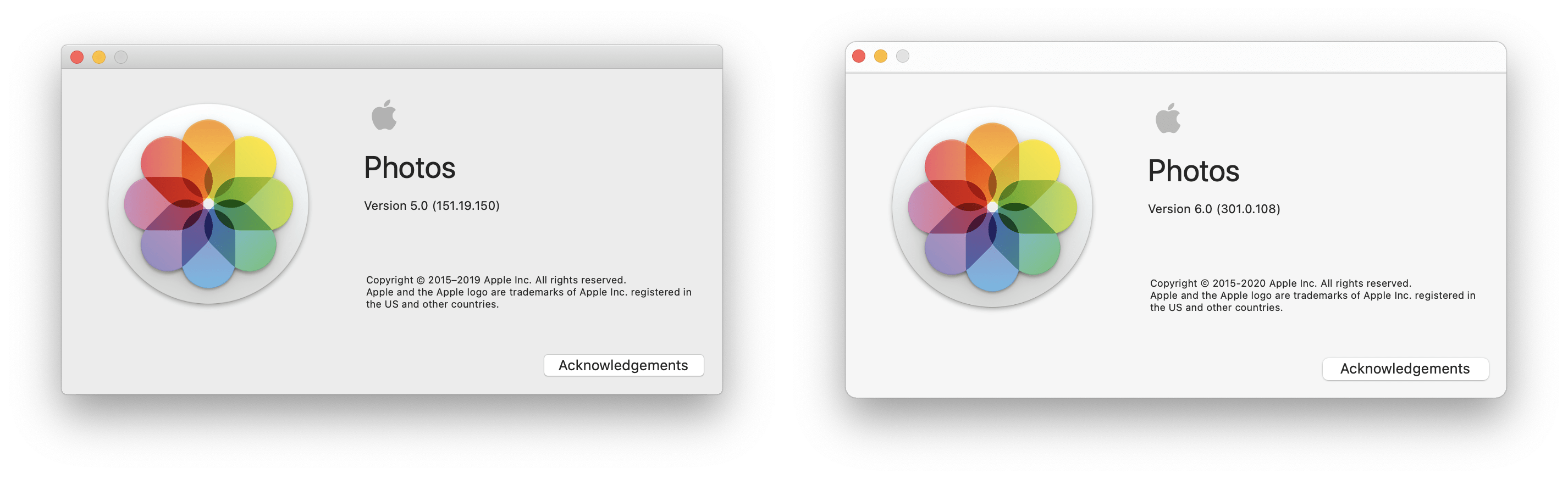Viewport: 1568px width, 479px height.
Task: Click the Photos title in version 5.0 window
Action: (x=410, y=168)
